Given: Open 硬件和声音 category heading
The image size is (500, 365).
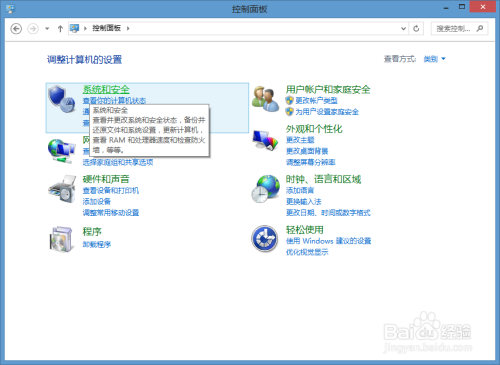Looking at the screenshot, I should (x=106, y=179).
